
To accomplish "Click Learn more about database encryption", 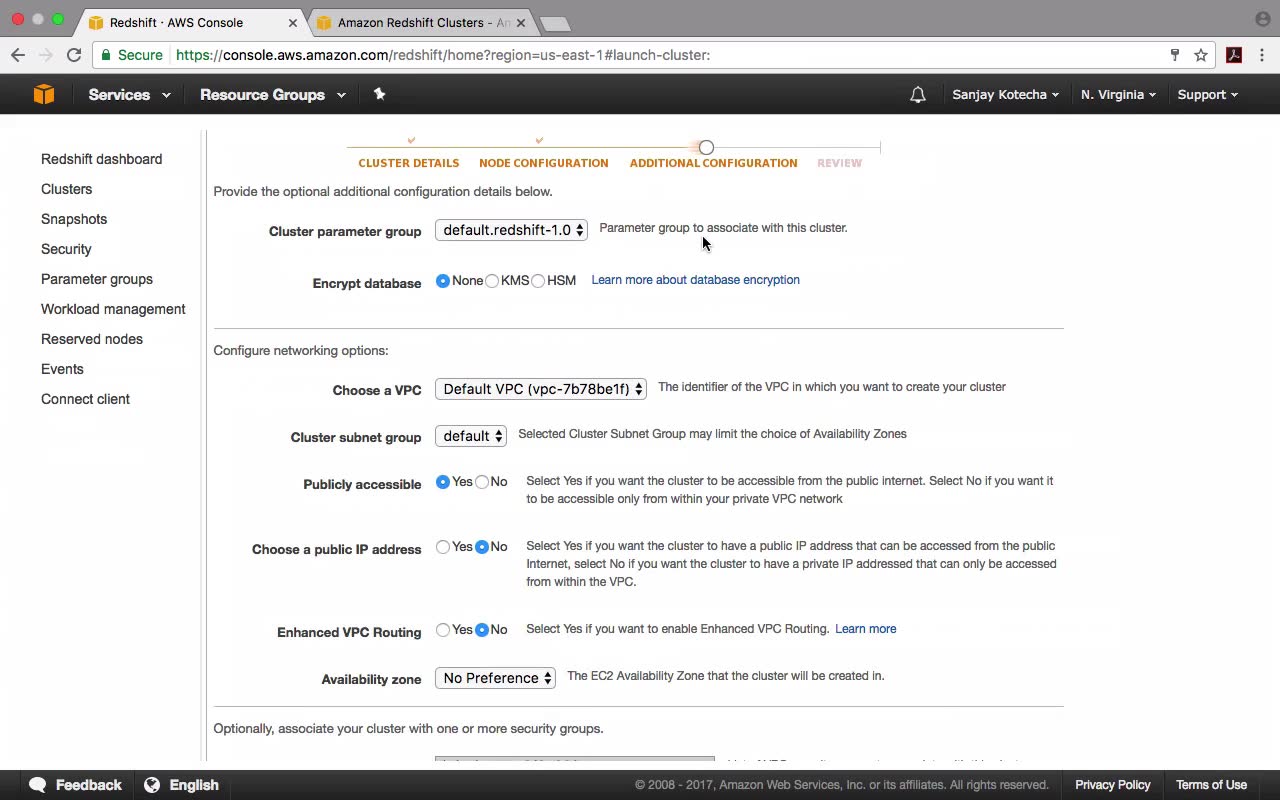I will click(696, 280).
